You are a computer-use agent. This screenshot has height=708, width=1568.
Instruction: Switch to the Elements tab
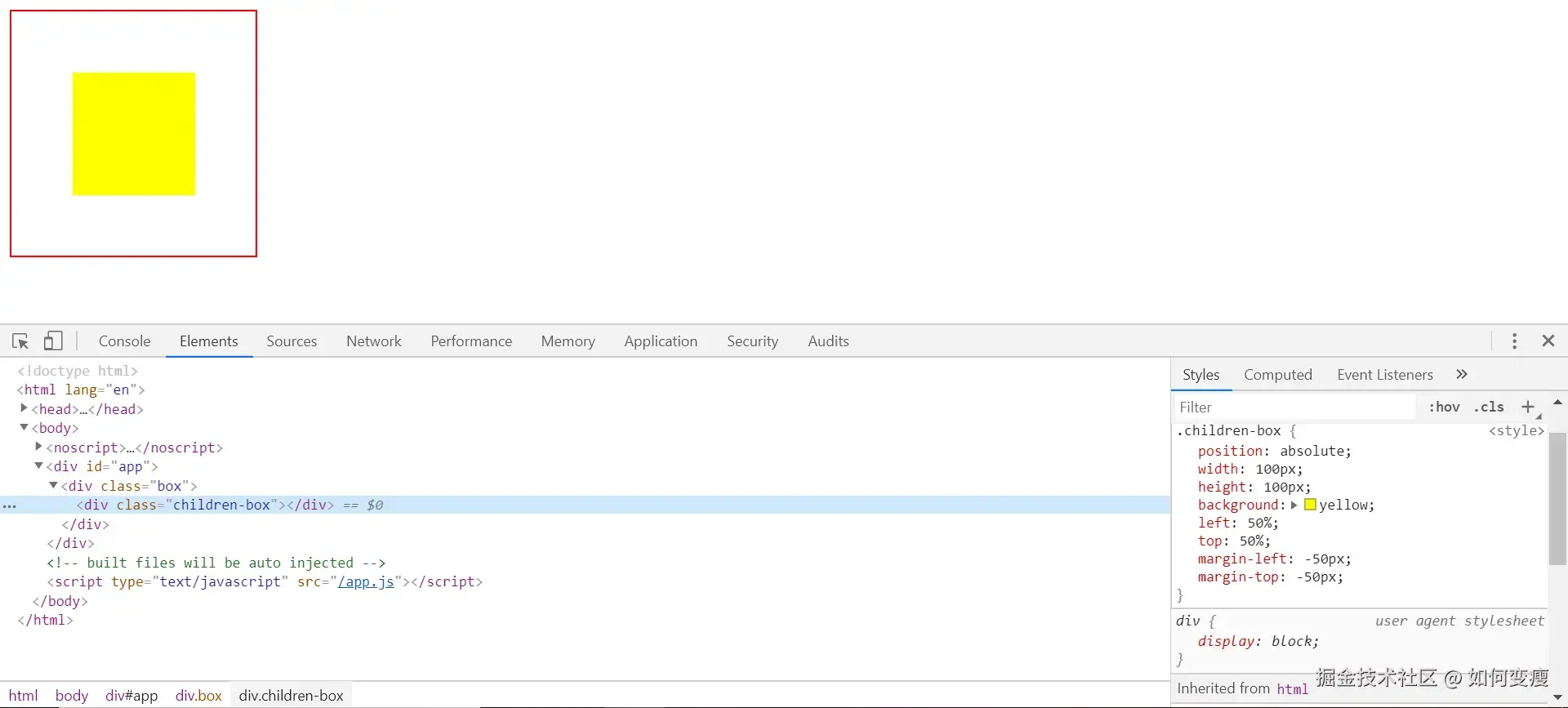click(x=209, y=341)
